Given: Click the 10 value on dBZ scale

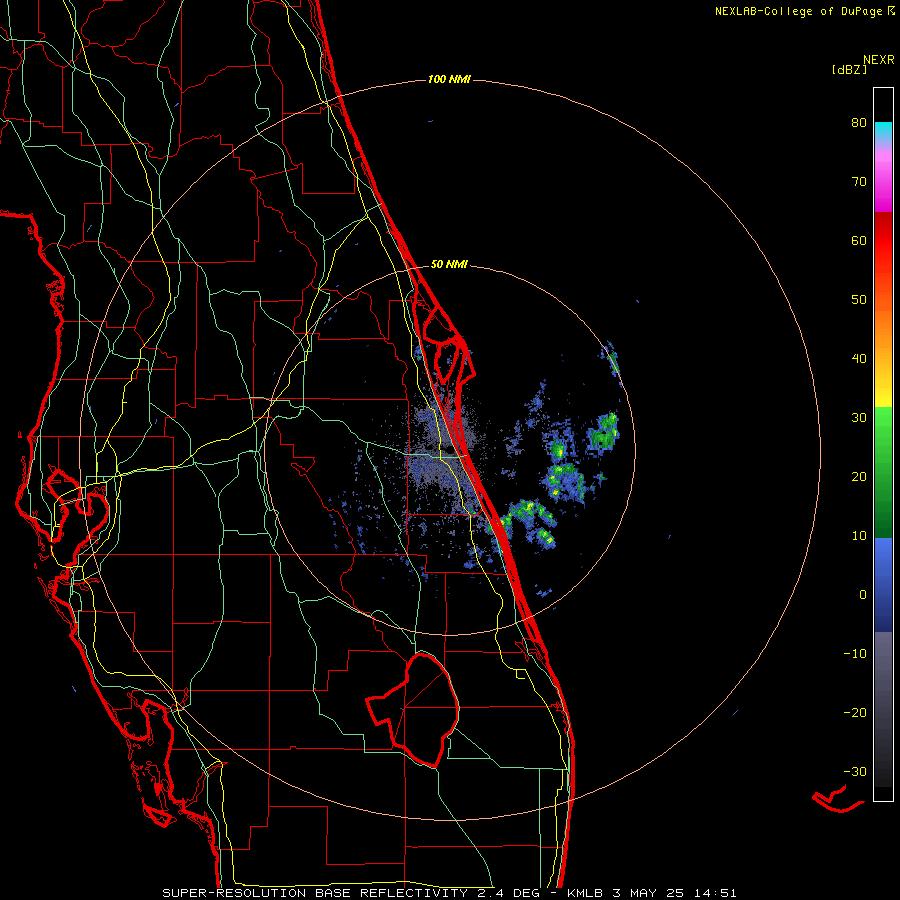Looking at the screenshot, I should (859, 536).
